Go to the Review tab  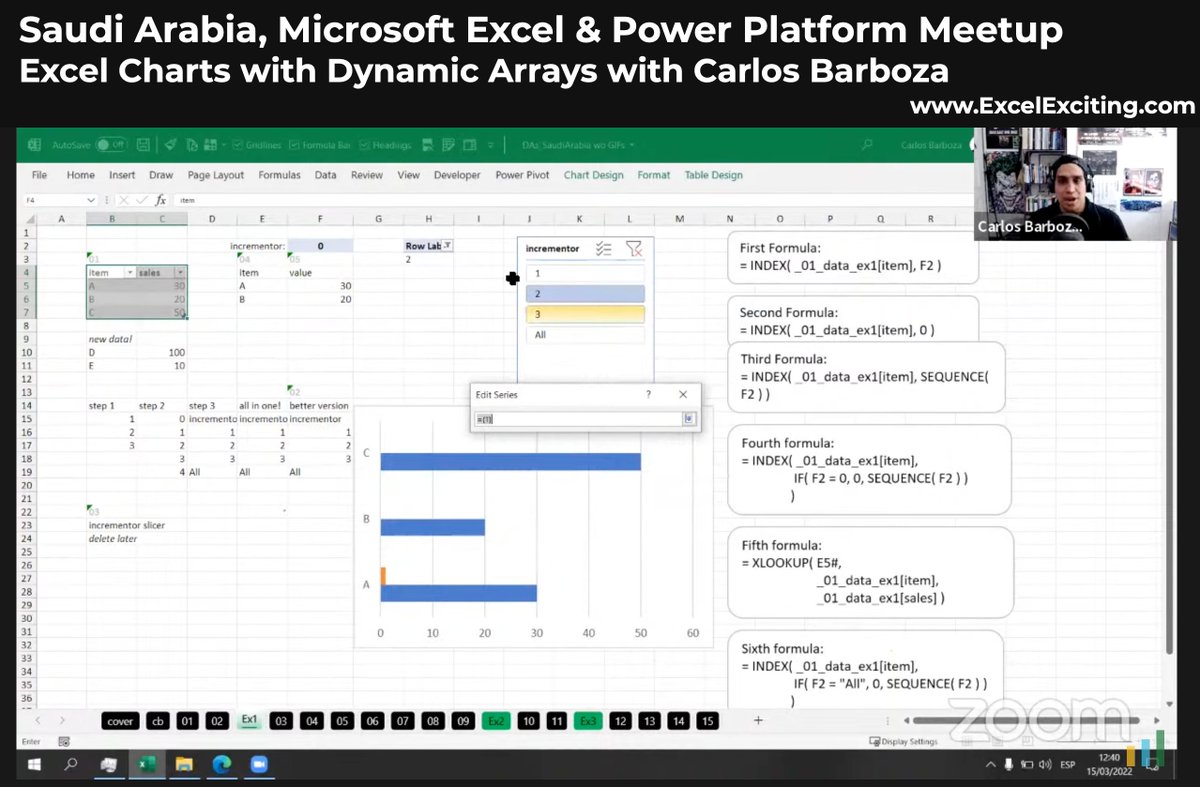[367, 175]
